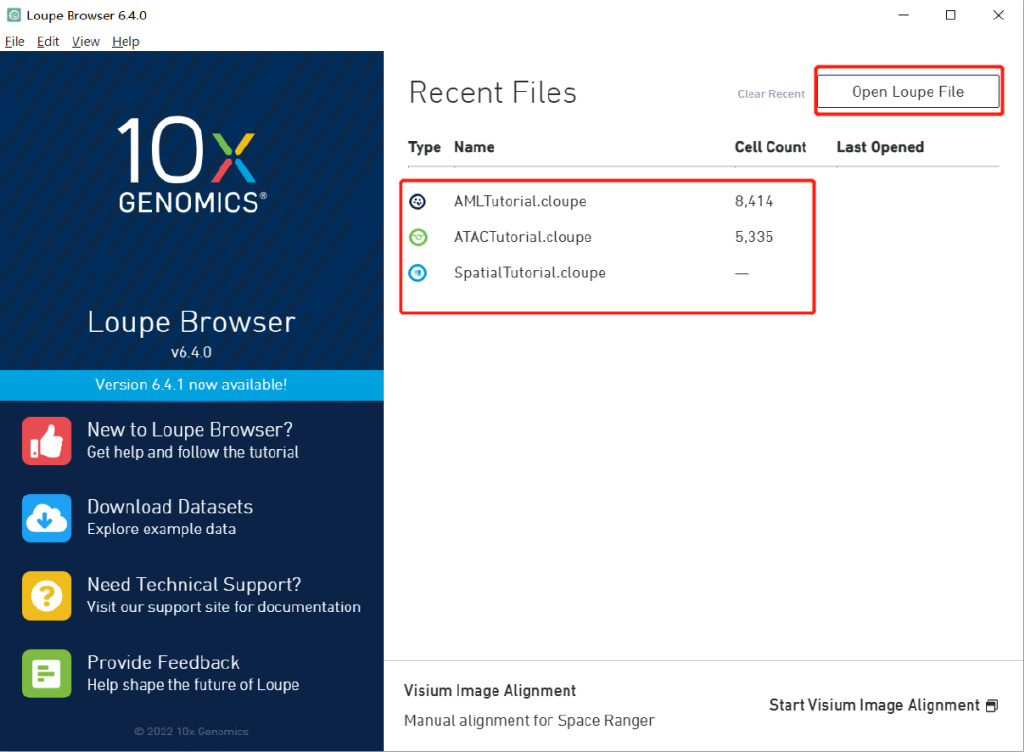Click the red thumbs-up tutorial icon
The height and width of the screenshot is (752, 1024).
[47, 441]
